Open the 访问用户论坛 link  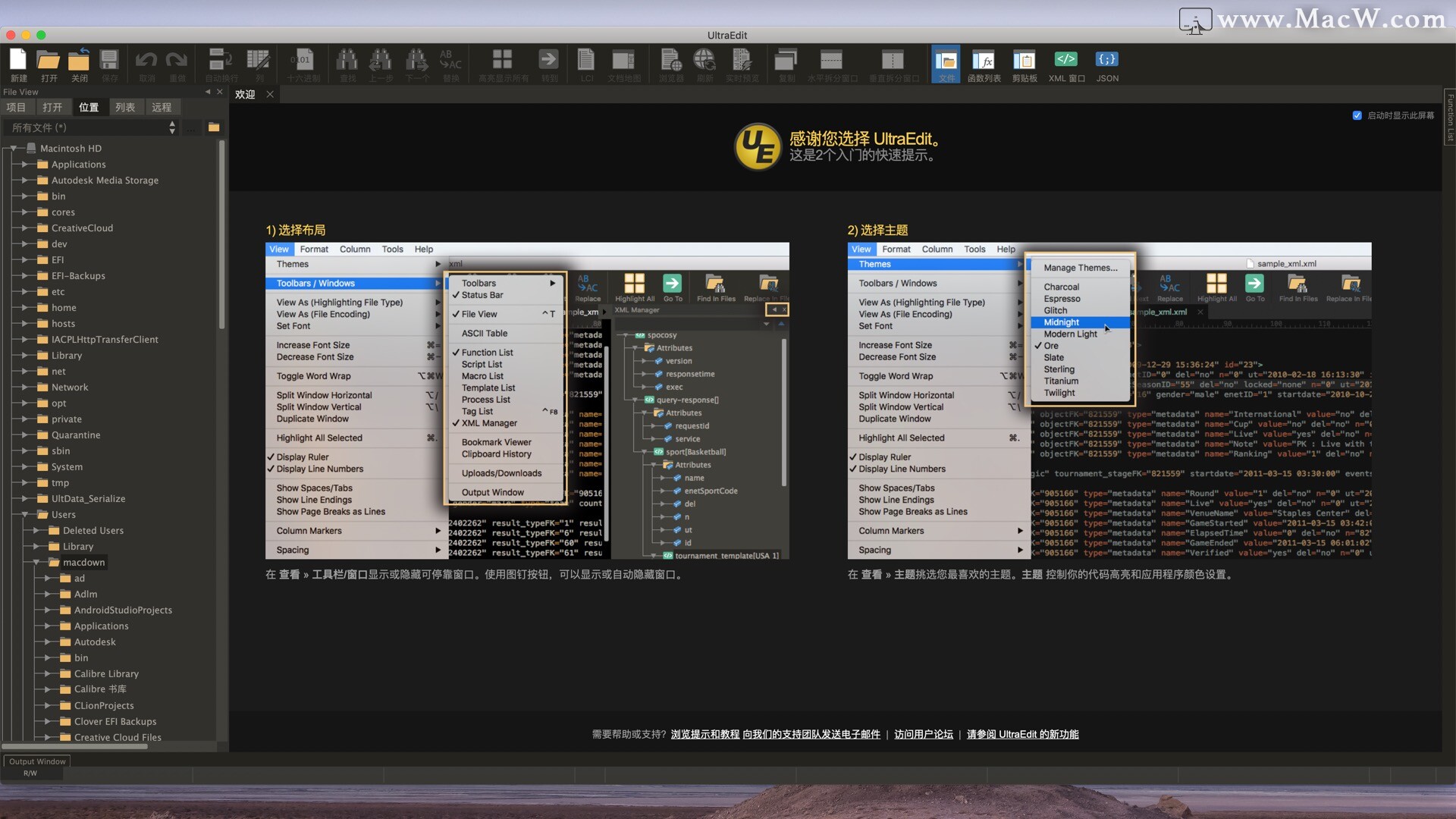click(924, 734)
